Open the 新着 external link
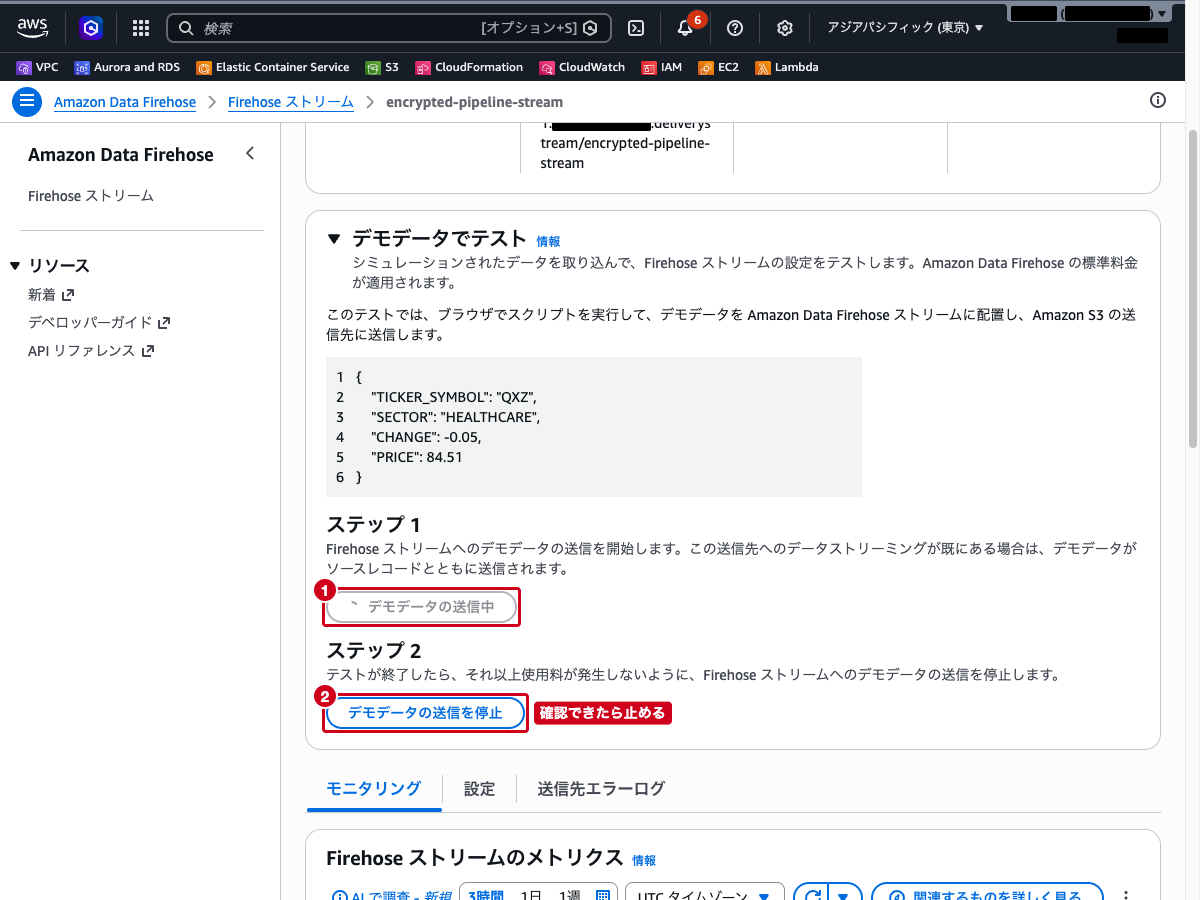1200x900 pixels. pyautogui.click(x=51, y=295)
